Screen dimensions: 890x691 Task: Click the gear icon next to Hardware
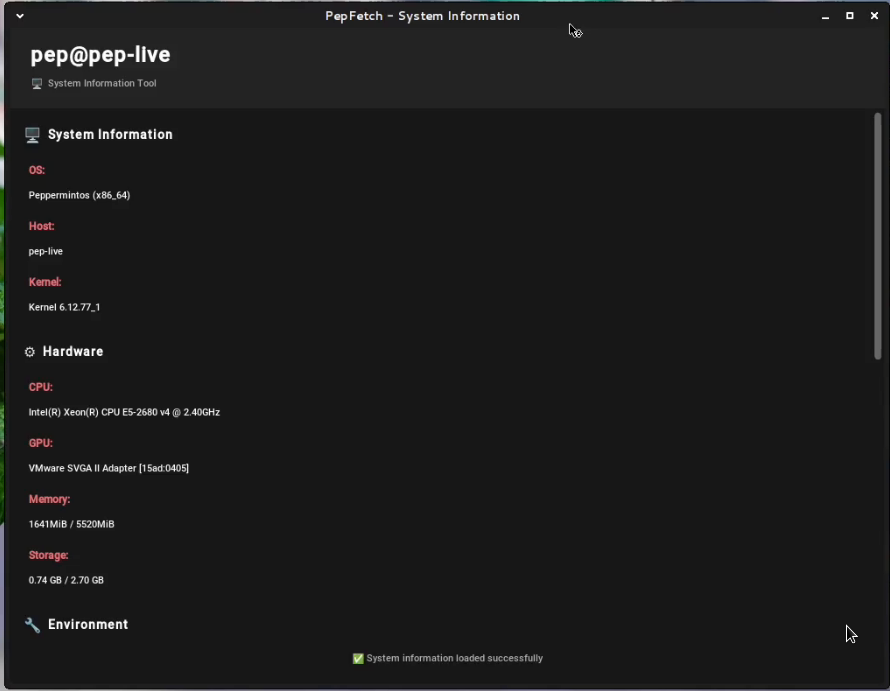tap(30, 352)
